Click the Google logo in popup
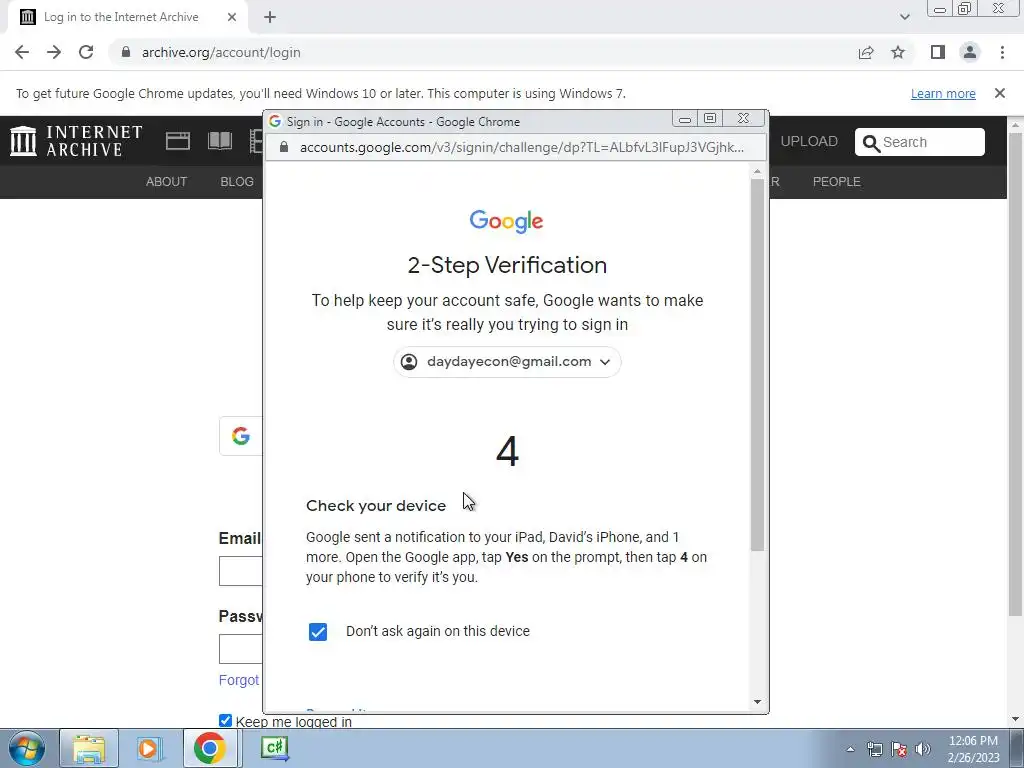Image resolution: width=1024 pixels, height=768 pixels. [x=506, y=221]
